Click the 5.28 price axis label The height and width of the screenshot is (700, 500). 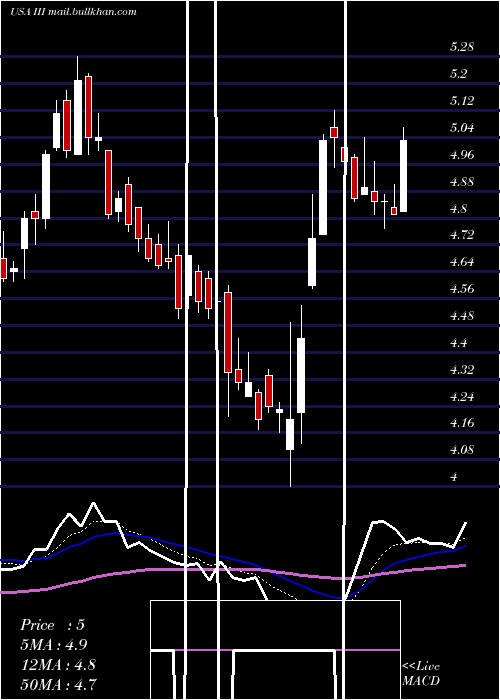pos(462,47)
